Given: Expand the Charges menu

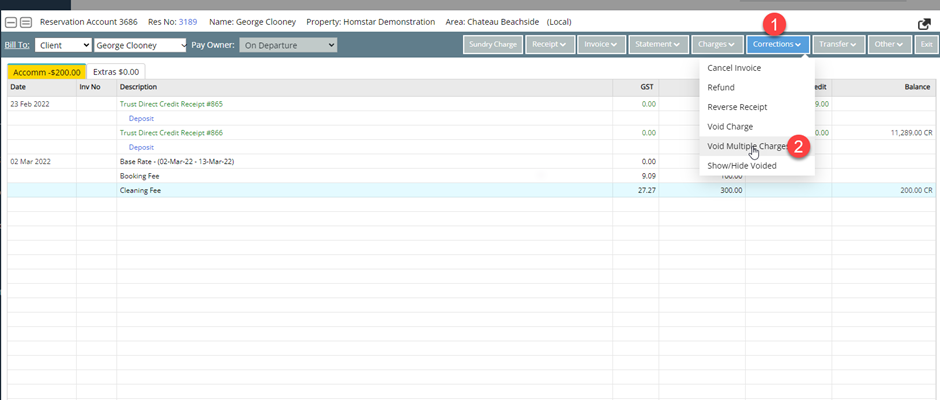Looking at the screenshot, I should coord(716,44).
